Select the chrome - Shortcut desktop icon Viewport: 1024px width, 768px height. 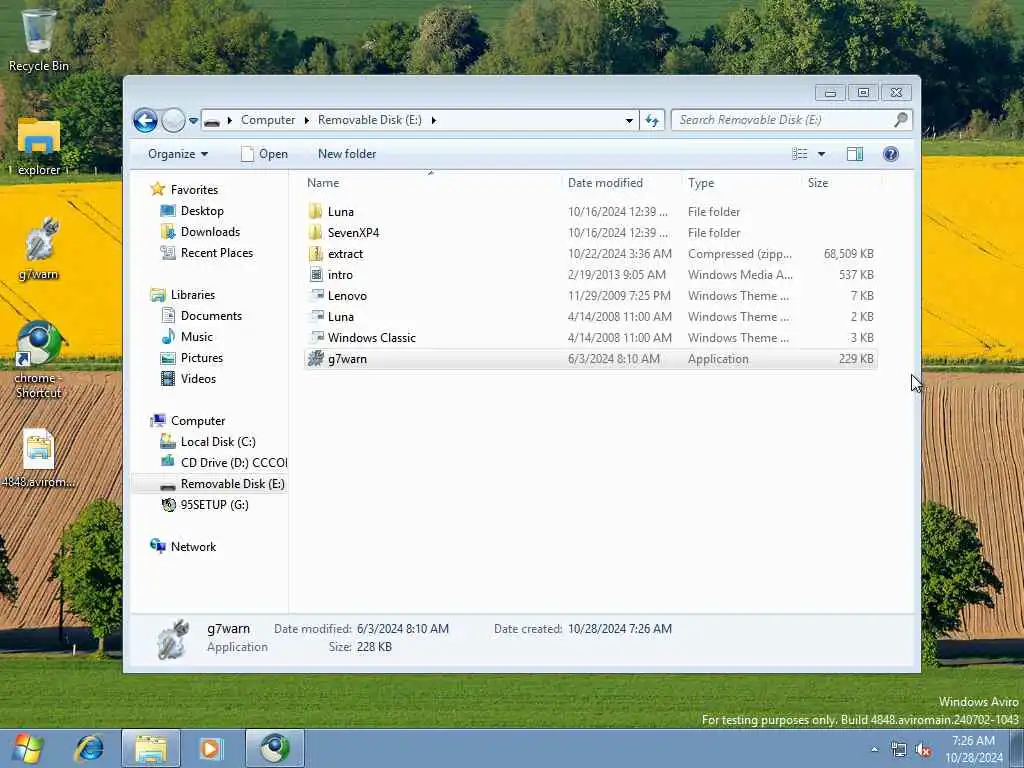click(39, 360)
